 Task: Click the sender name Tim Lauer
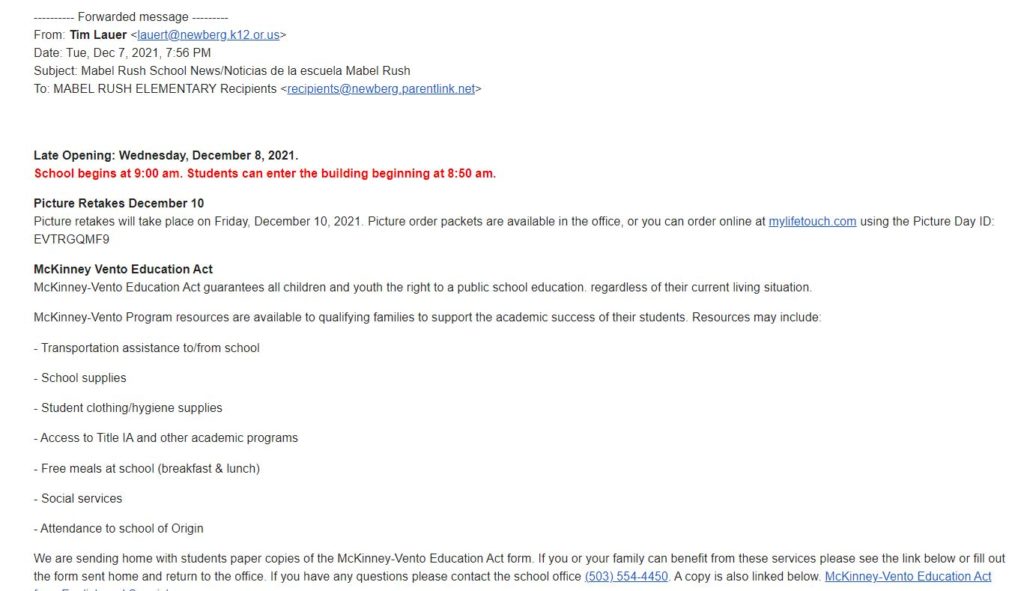(98, 35)
